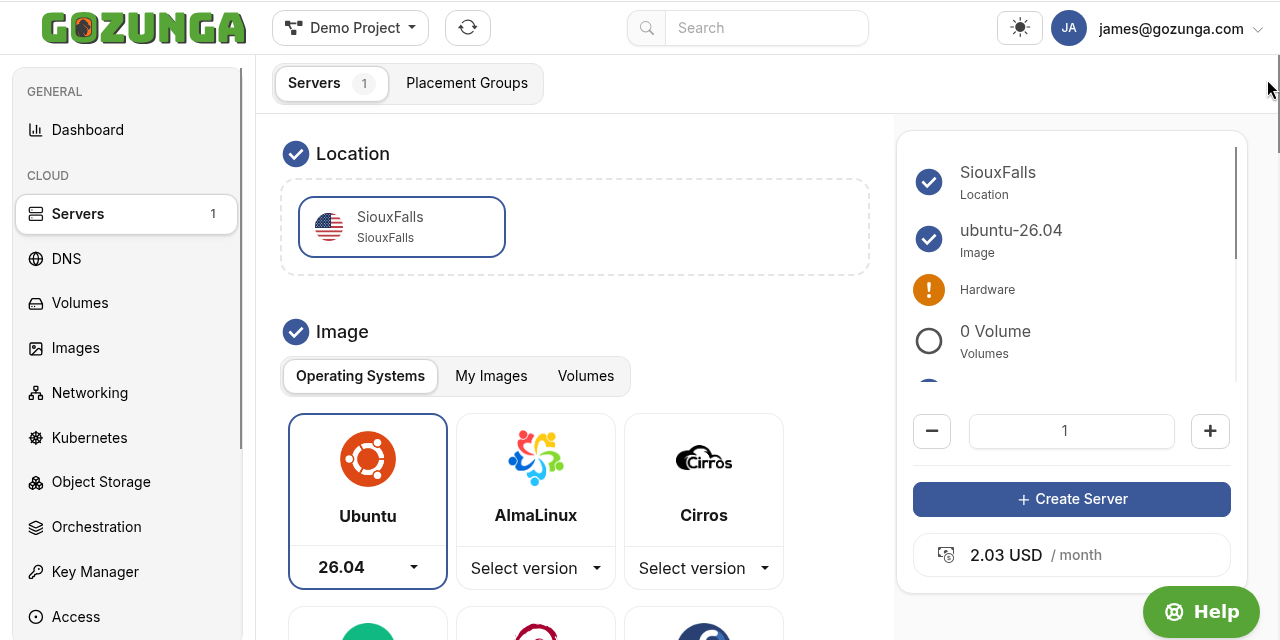Click the Orchestration layers icon
The image size is (1280, 640).
tap(36, 527)
